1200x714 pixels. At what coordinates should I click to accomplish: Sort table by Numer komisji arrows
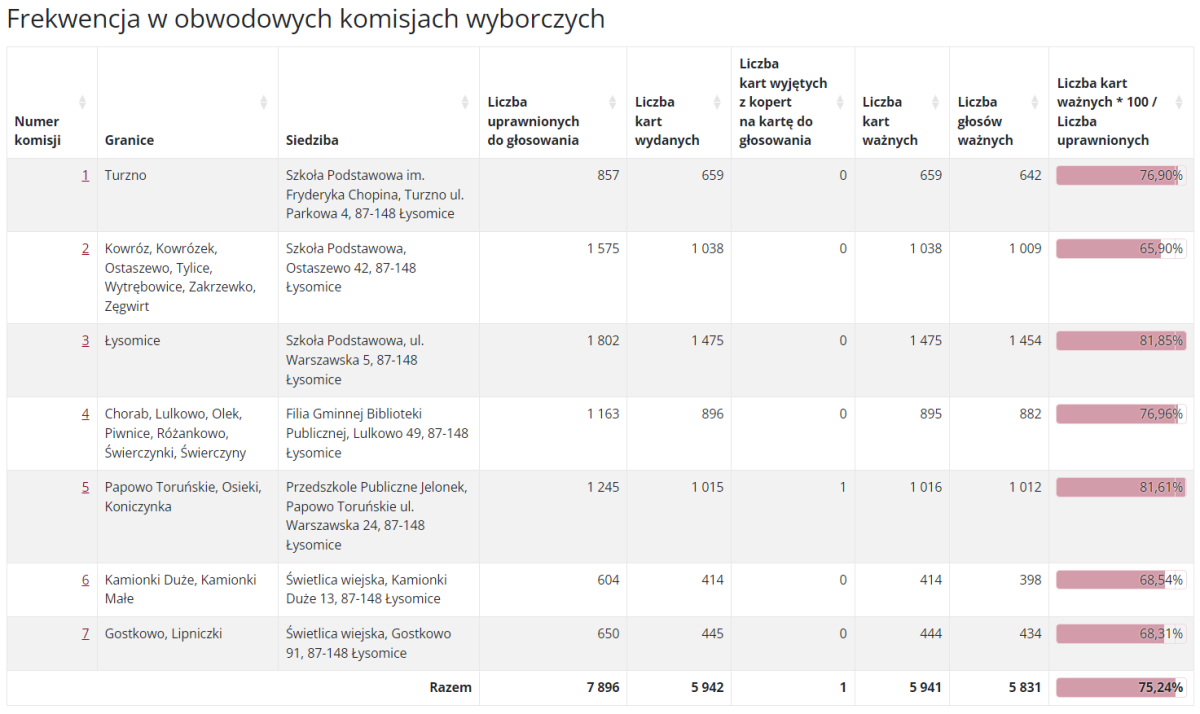click(82, 102)
